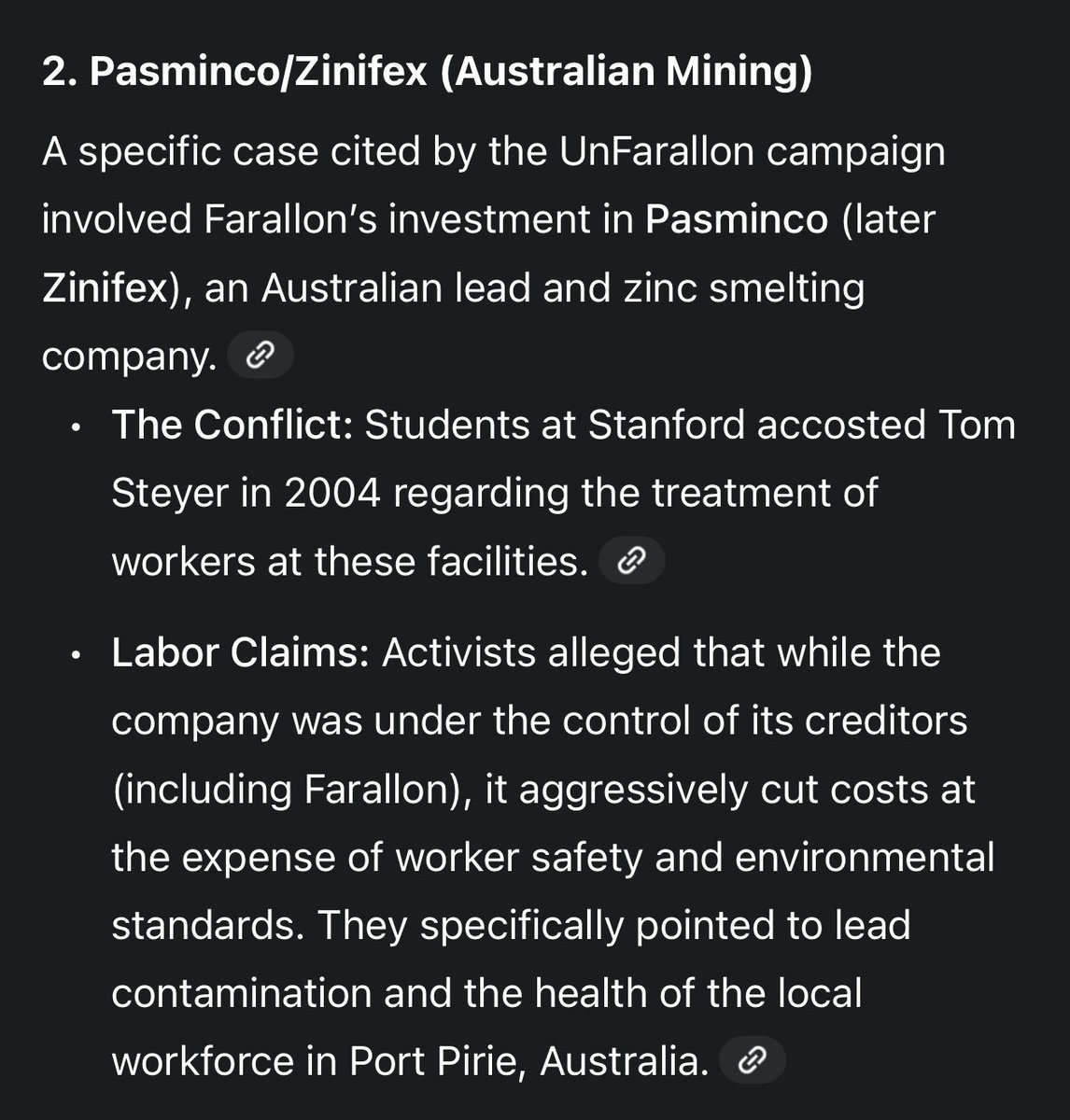The image size is (1070, 1120).
Task: Click the bold word "Pasminco" in the paragraph
Action: (737, 219)
